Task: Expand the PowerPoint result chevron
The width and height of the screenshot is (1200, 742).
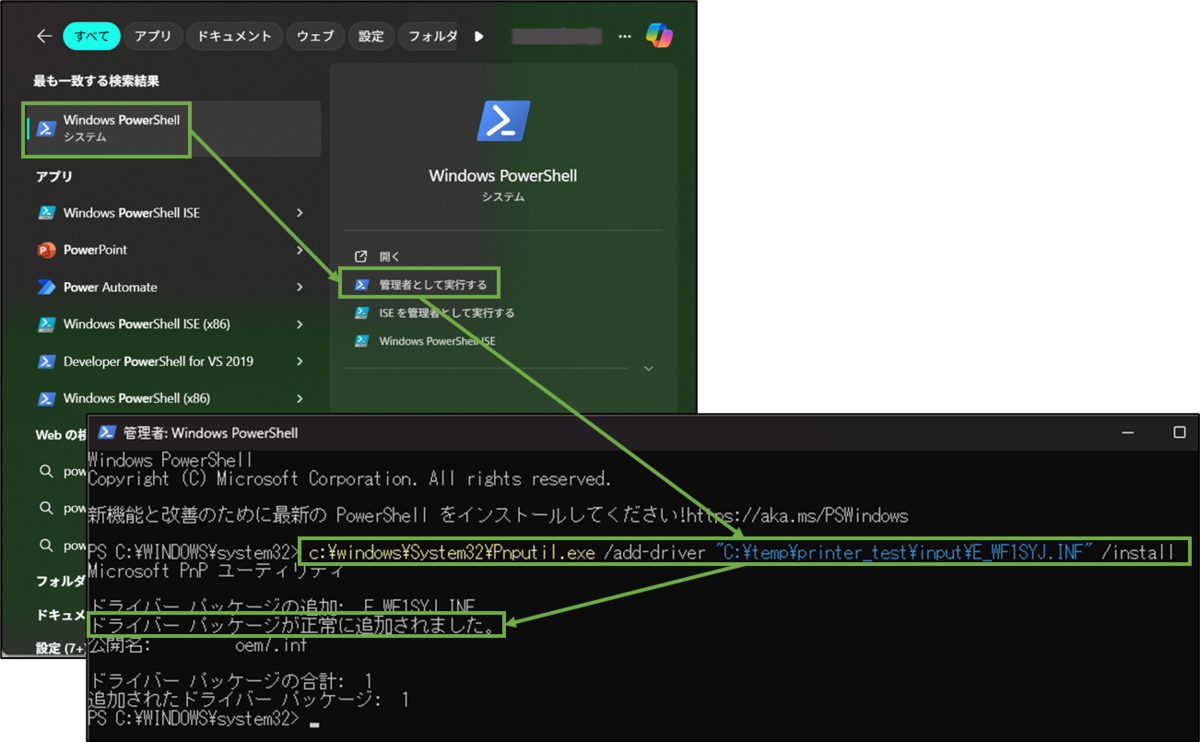Action: click(x=300, y=250)
